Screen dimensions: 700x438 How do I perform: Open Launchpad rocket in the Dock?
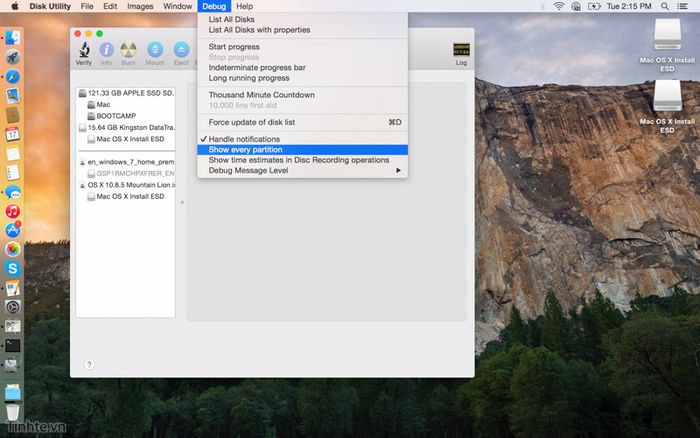(x=12, y=57)
